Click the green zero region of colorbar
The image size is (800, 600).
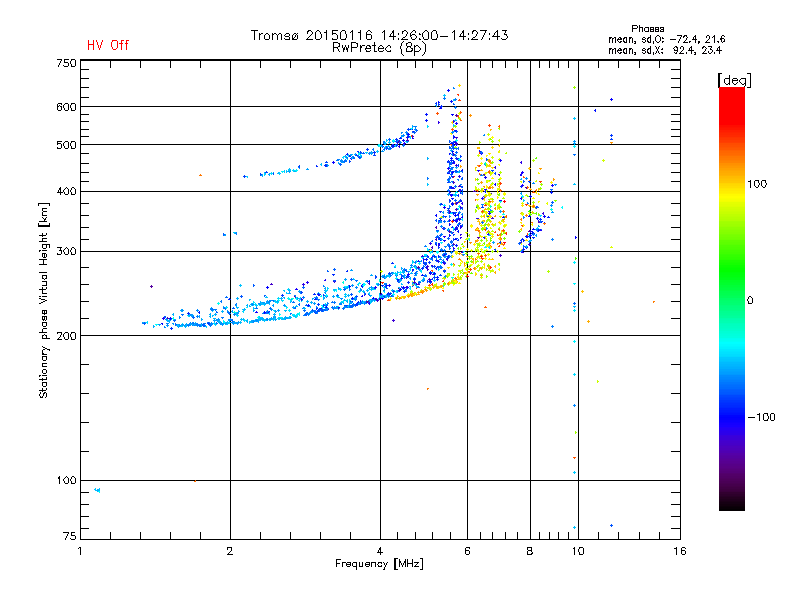tap(732, 299)
